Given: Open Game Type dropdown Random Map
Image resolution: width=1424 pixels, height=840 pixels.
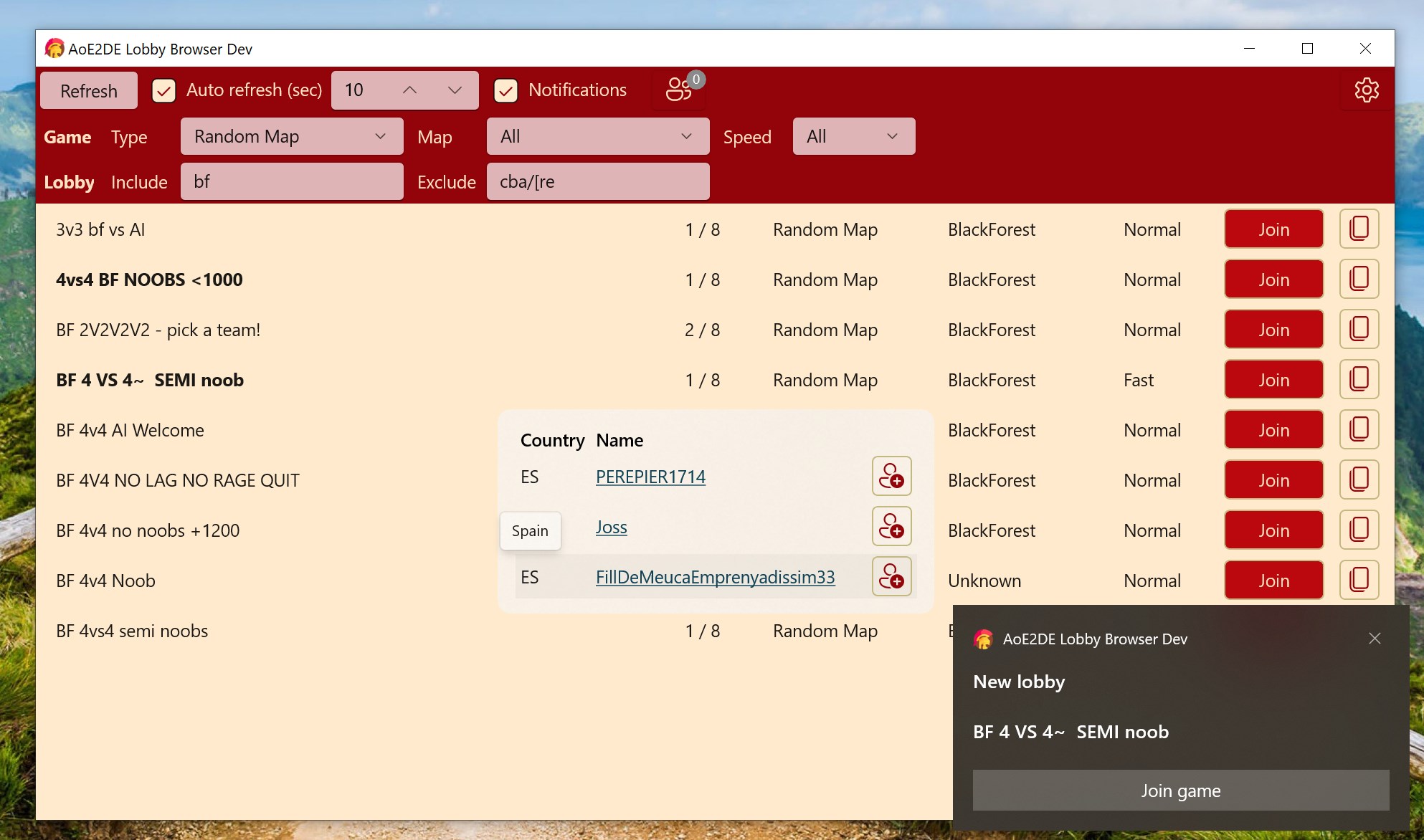Looking at the screenshot, I should click(291, 136).
